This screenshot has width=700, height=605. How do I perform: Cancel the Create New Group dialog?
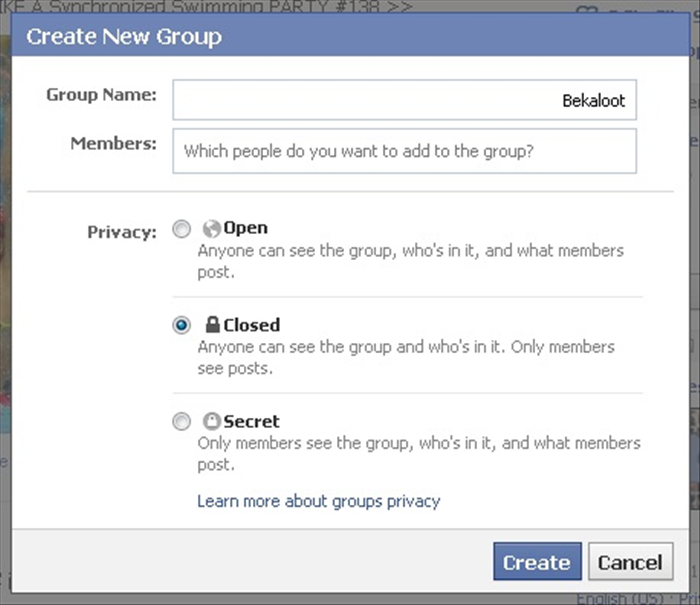pos(630,562)
